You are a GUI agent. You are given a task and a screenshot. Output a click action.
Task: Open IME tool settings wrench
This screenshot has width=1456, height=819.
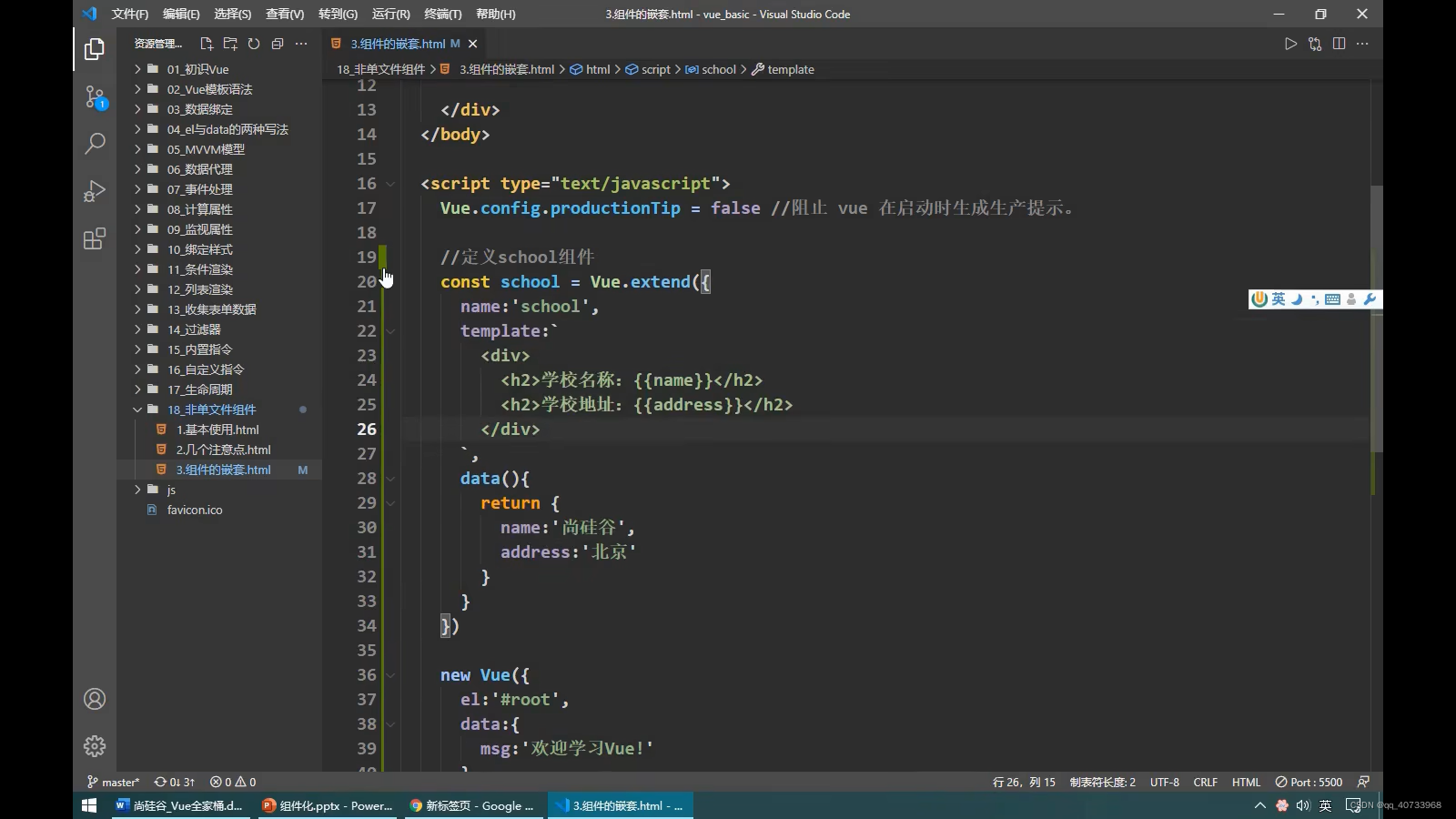coord(1370,299)
